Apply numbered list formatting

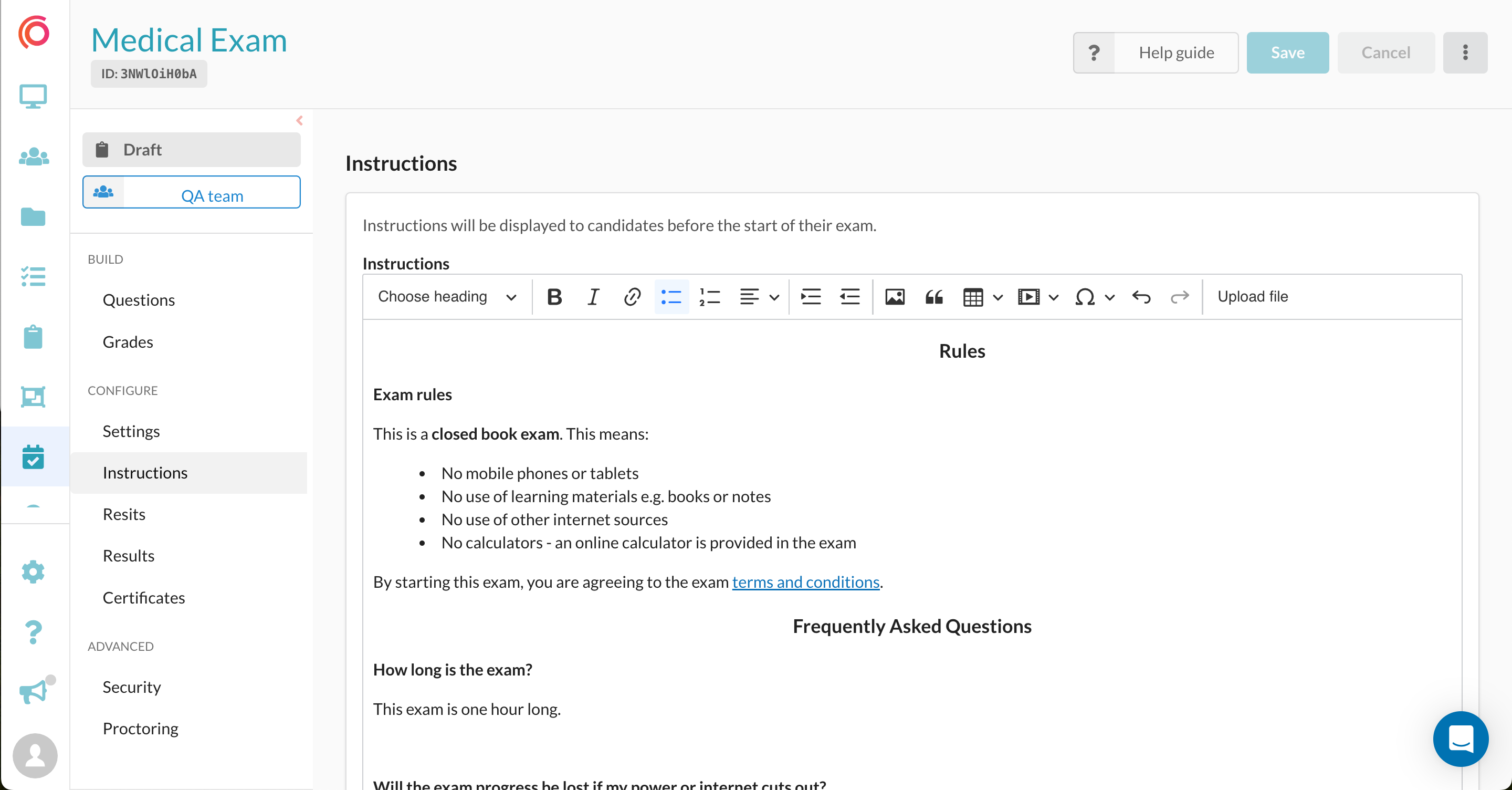pos(710,297)
